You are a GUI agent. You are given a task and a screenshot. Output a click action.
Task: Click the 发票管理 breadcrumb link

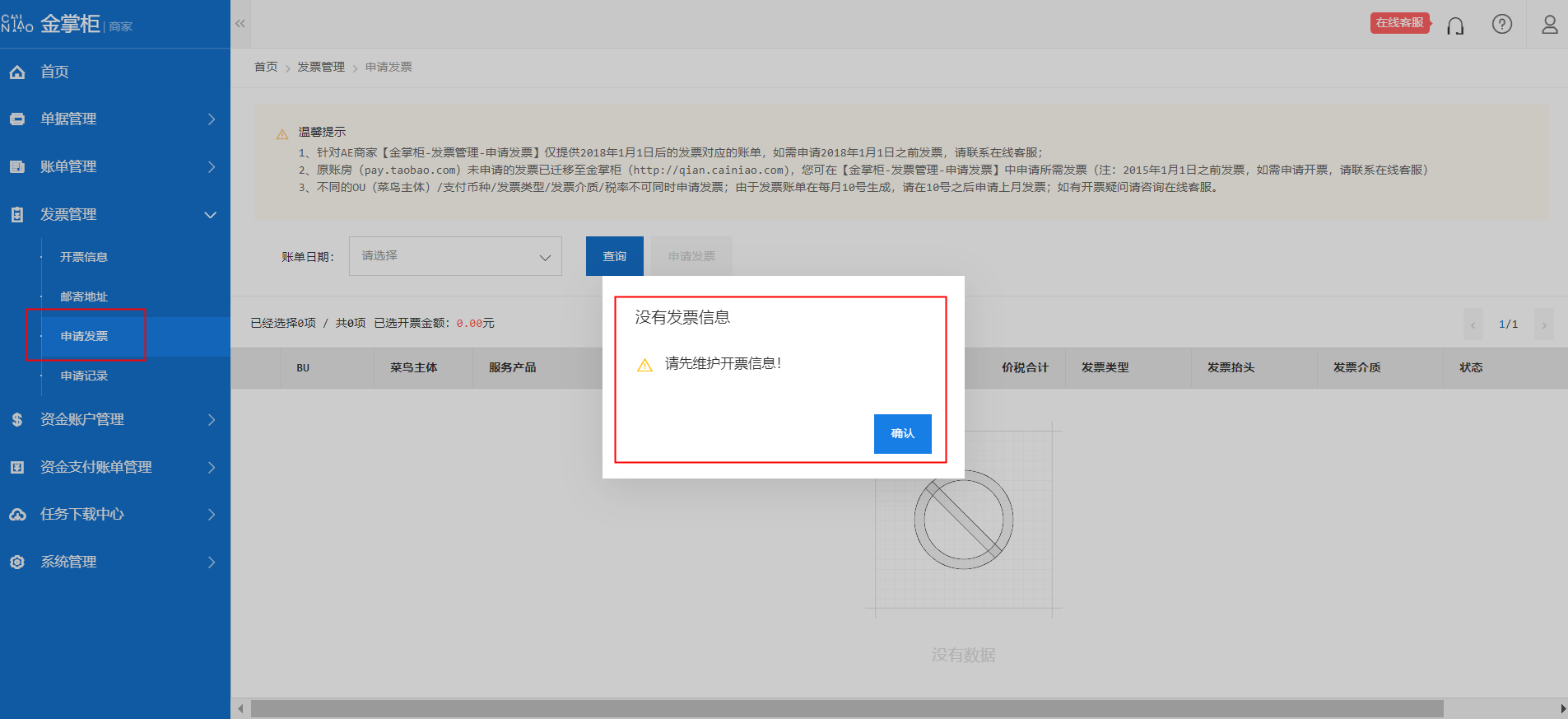coord(321,67)
